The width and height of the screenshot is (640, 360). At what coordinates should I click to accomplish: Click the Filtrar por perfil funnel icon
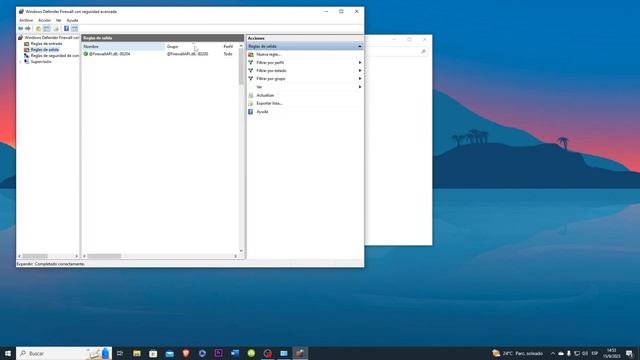(251, 62)
